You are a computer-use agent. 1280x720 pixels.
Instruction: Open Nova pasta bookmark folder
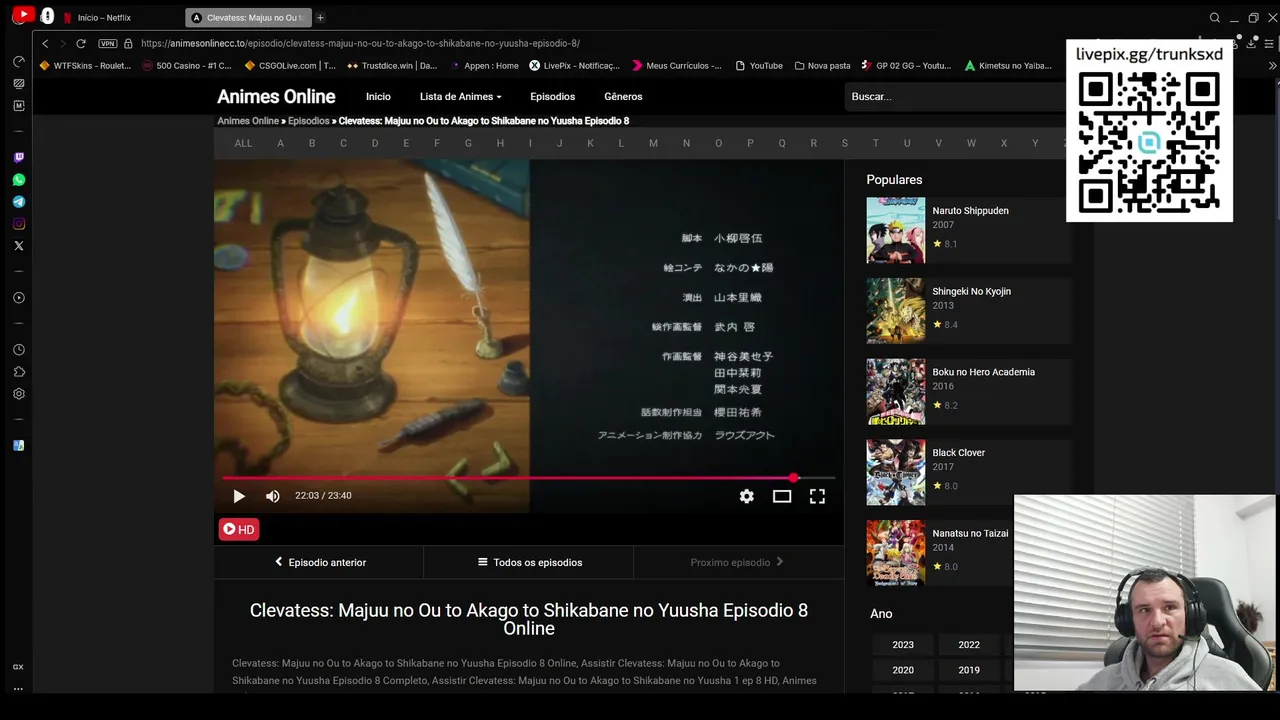pos(822,65)
